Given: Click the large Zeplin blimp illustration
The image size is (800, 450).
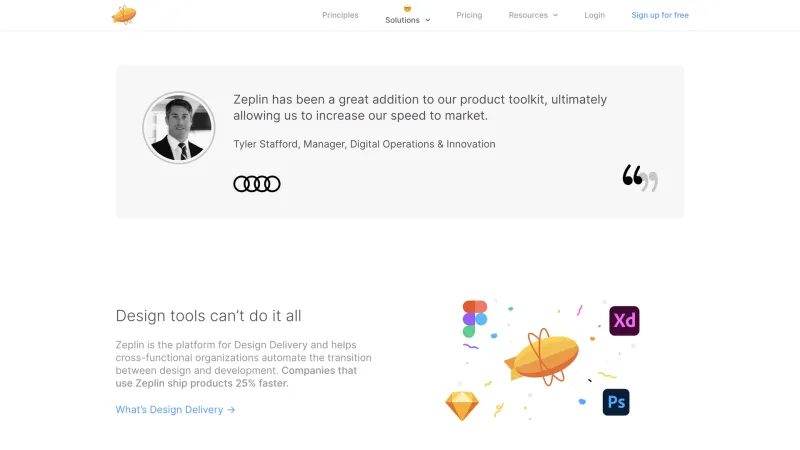Looking at the screenshot, I should coord(542,357).
